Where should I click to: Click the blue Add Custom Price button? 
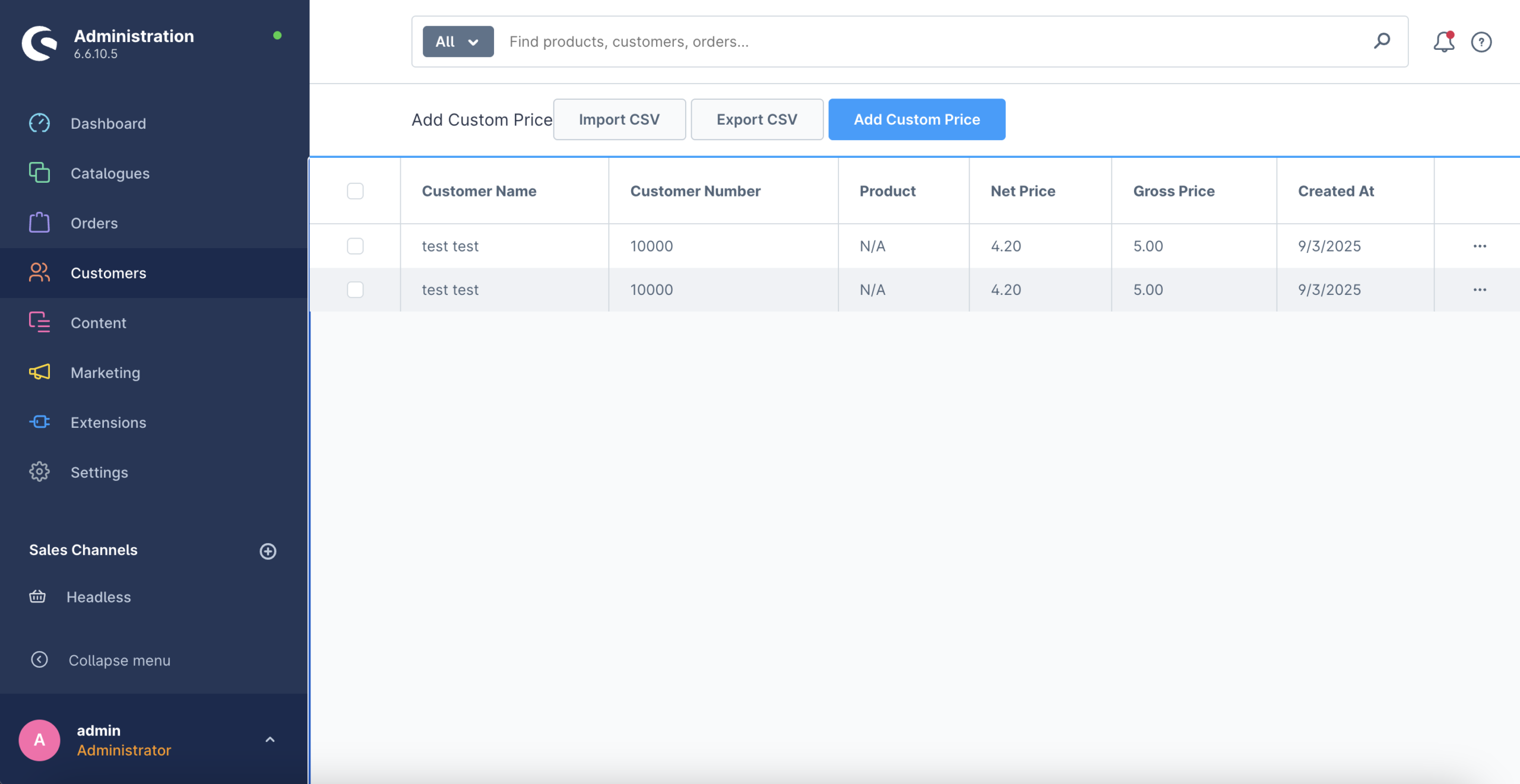tap(916, 119)
